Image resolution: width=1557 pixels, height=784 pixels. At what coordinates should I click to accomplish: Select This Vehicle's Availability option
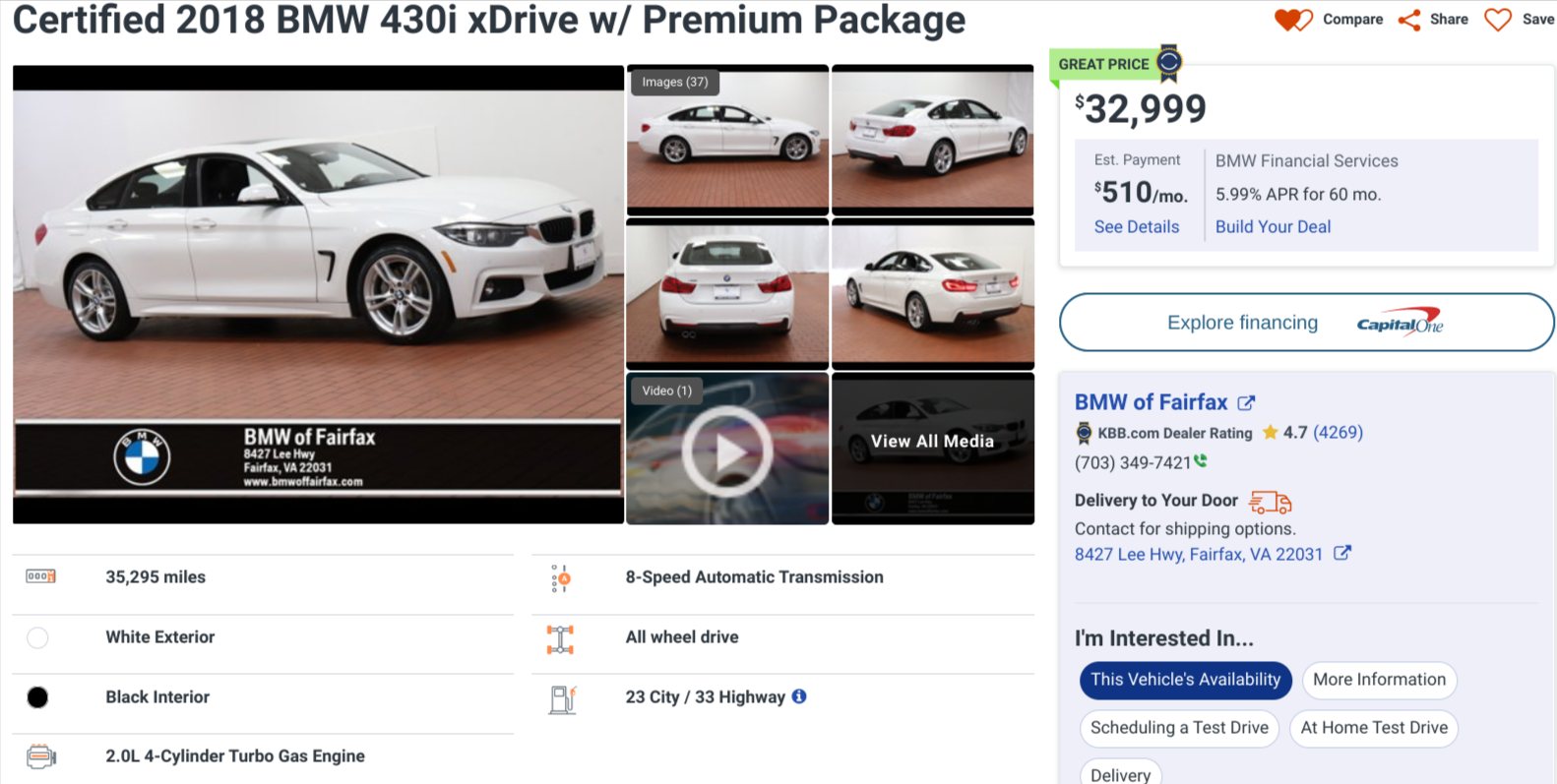1185,680
